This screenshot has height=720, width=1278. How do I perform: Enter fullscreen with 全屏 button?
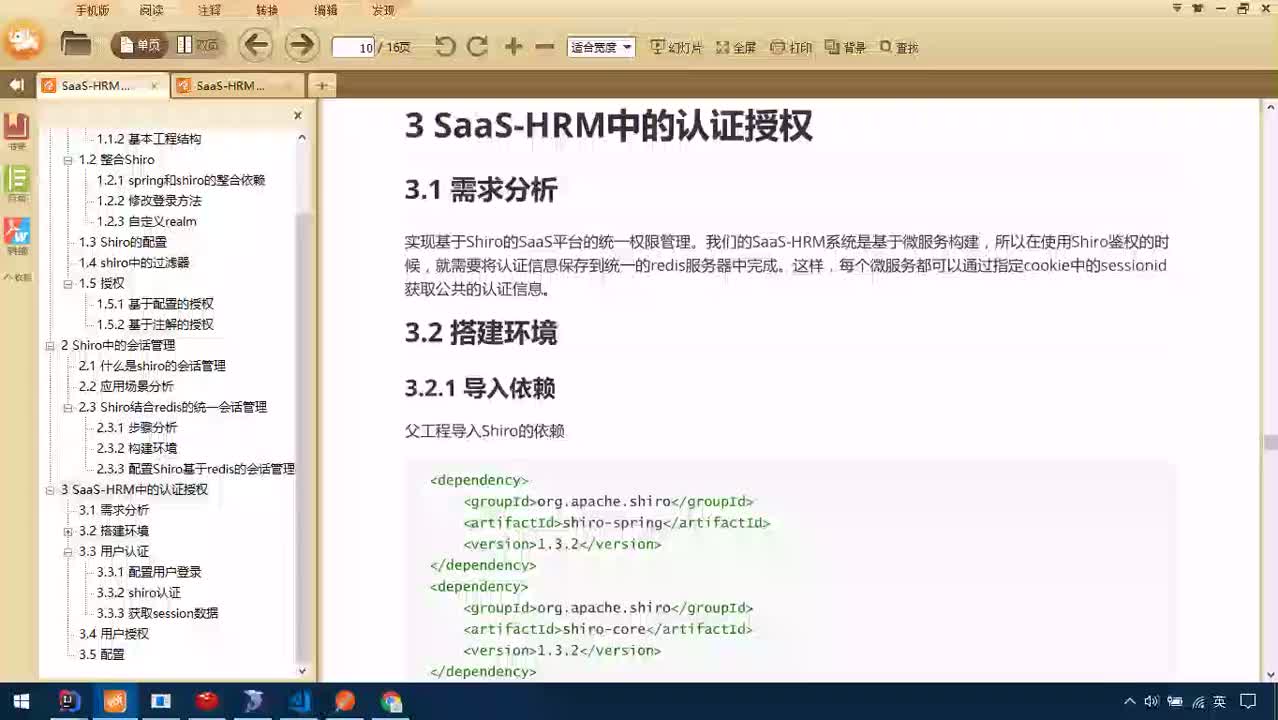pos(736,47)
